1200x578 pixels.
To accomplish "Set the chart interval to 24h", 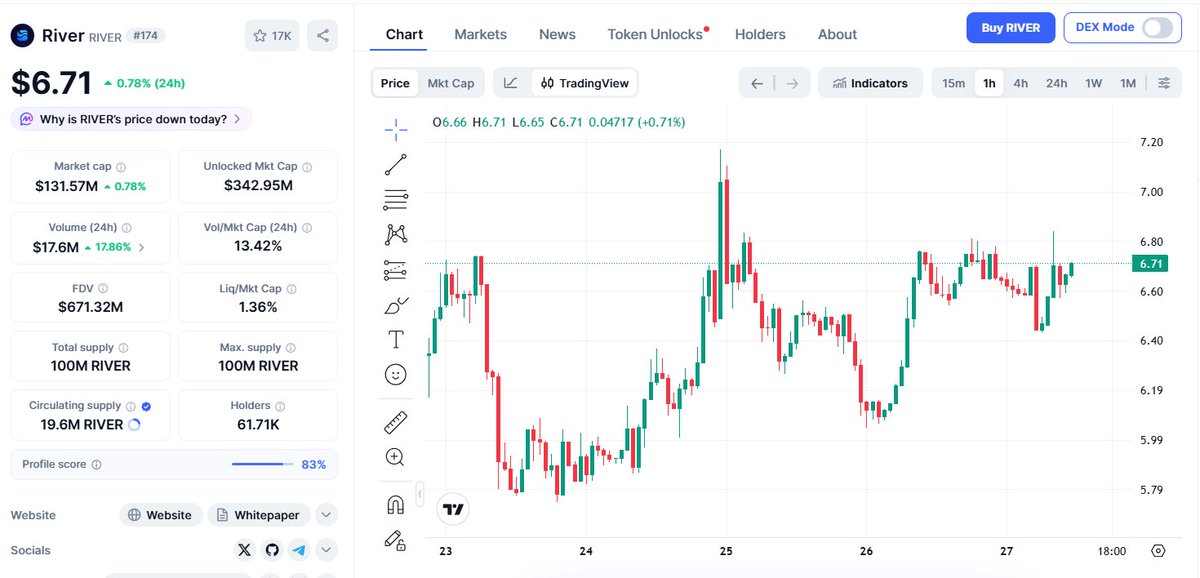I will point(1057,83).
